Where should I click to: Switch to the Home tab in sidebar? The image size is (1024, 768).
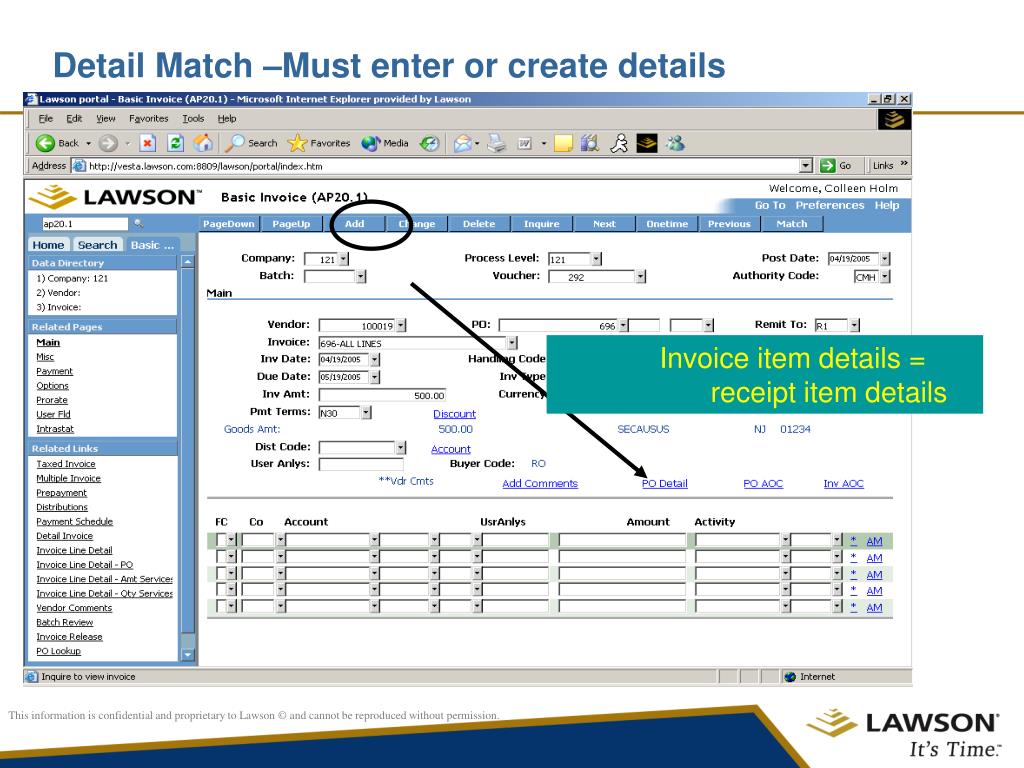click(x=48, y=245)
